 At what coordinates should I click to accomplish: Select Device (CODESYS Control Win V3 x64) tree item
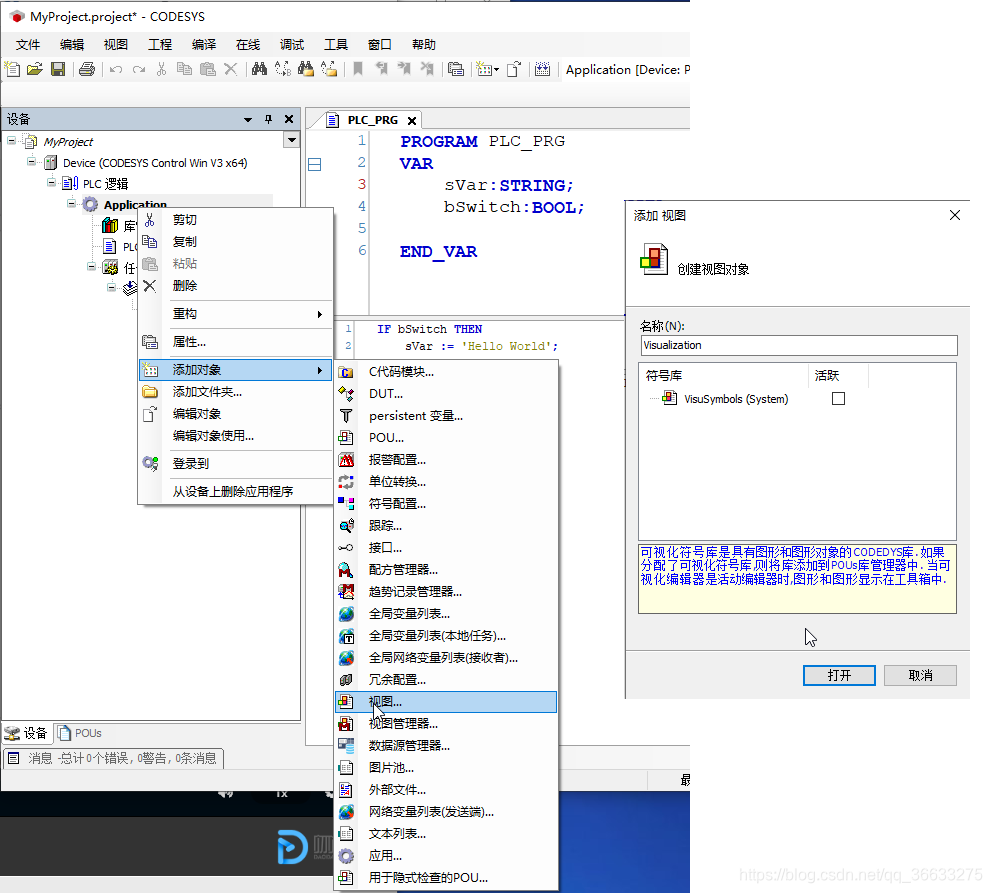(154, 163)
